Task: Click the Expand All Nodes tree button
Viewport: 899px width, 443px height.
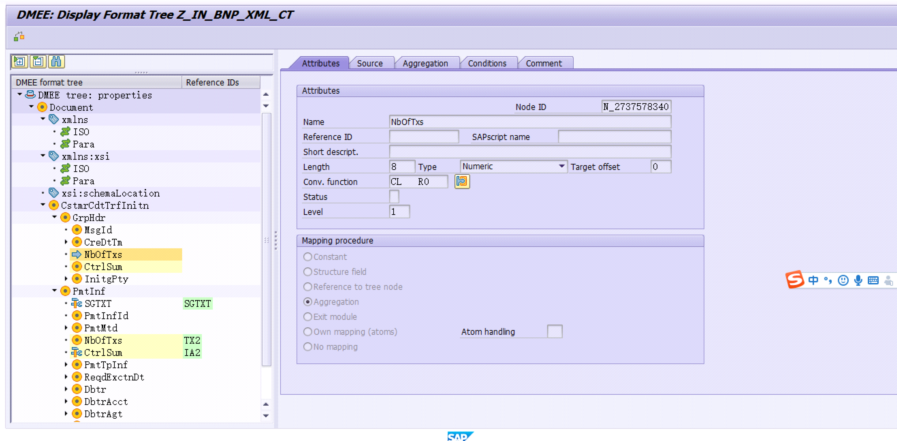Action: [19, 61]
